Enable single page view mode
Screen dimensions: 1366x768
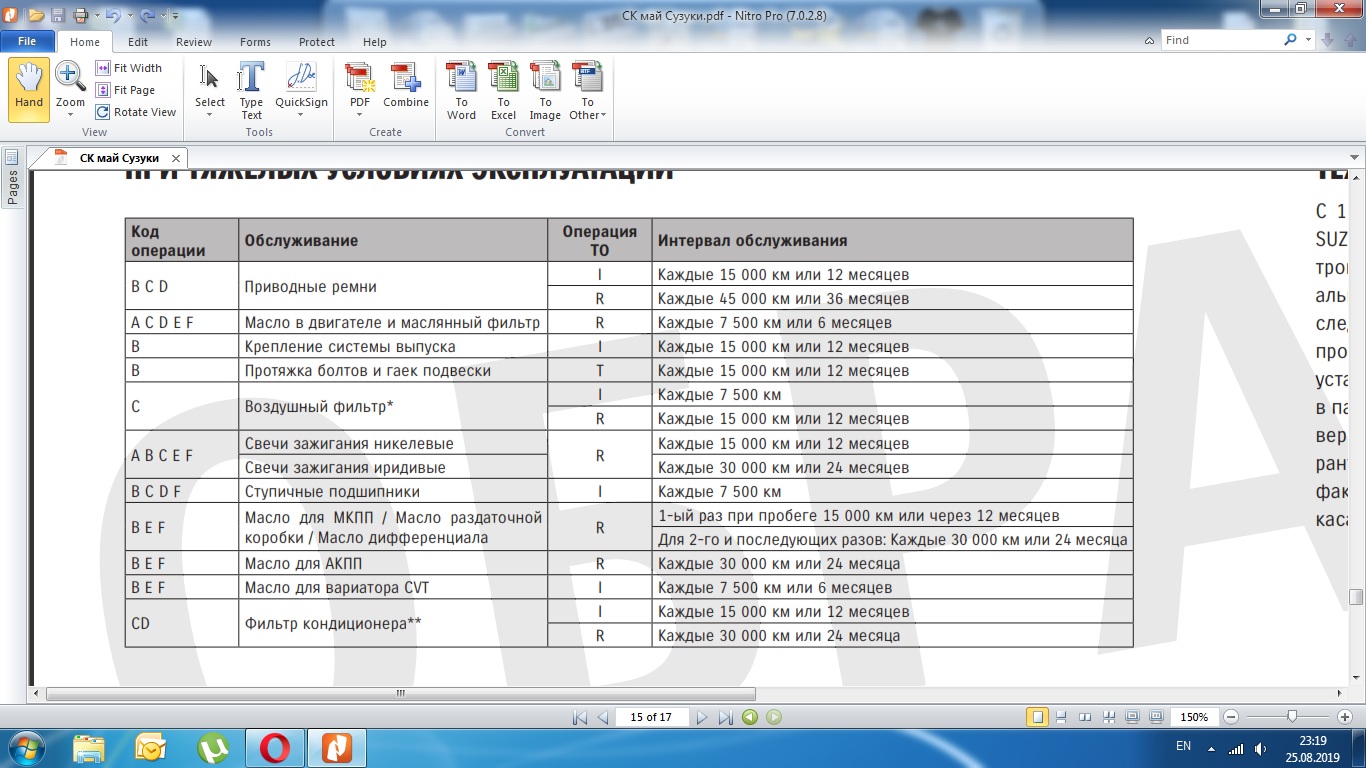click(x=1037, y=717)
